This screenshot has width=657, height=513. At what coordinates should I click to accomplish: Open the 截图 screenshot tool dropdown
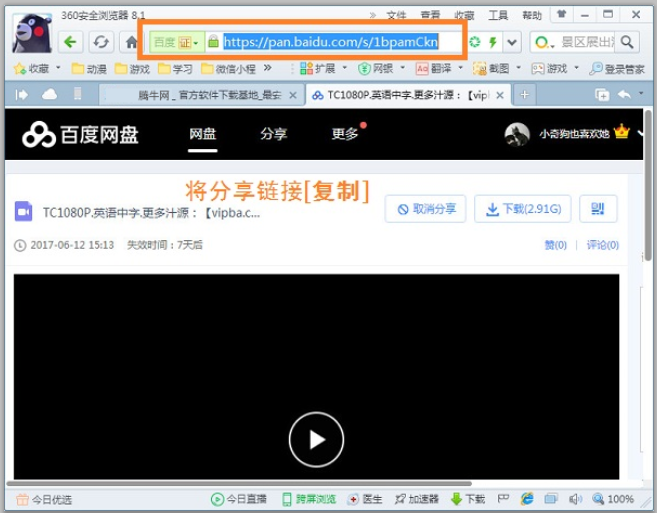(x=497, y=68)
